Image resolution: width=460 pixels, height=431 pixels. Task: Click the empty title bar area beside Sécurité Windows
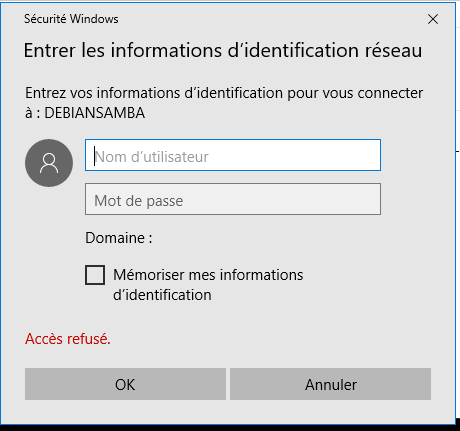(267, 19)
